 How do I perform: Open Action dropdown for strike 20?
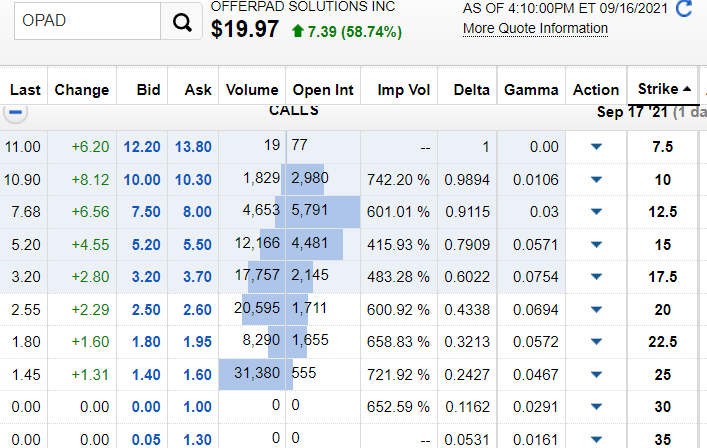[596, 310]
